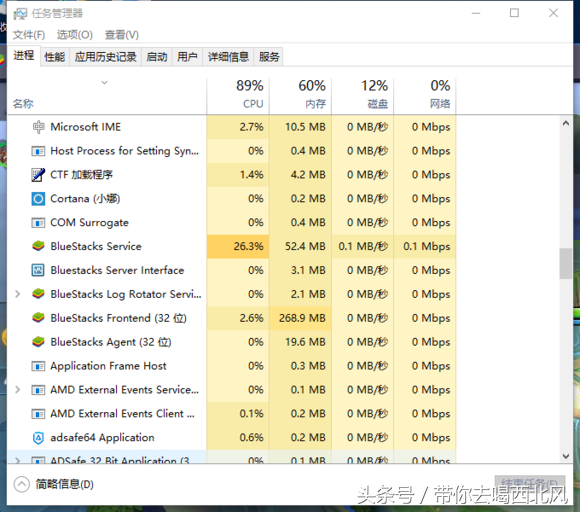Viewport: 580px width, 512px height.
Task: Expand the ADSafe 32 Bit Application row
Action: click(x=17, y=460)
